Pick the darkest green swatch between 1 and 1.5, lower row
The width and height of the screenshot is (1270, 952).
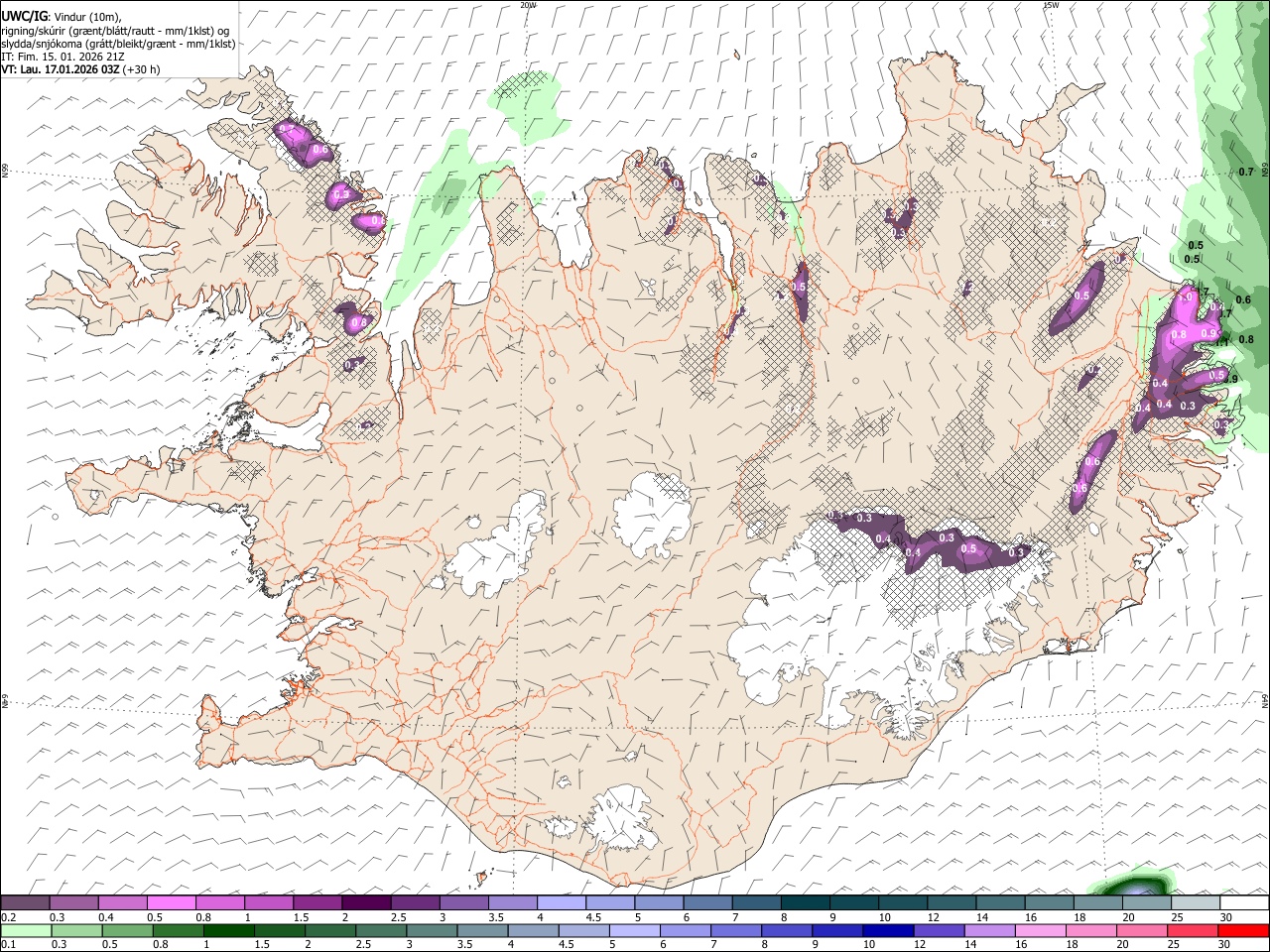coord(229,931)
